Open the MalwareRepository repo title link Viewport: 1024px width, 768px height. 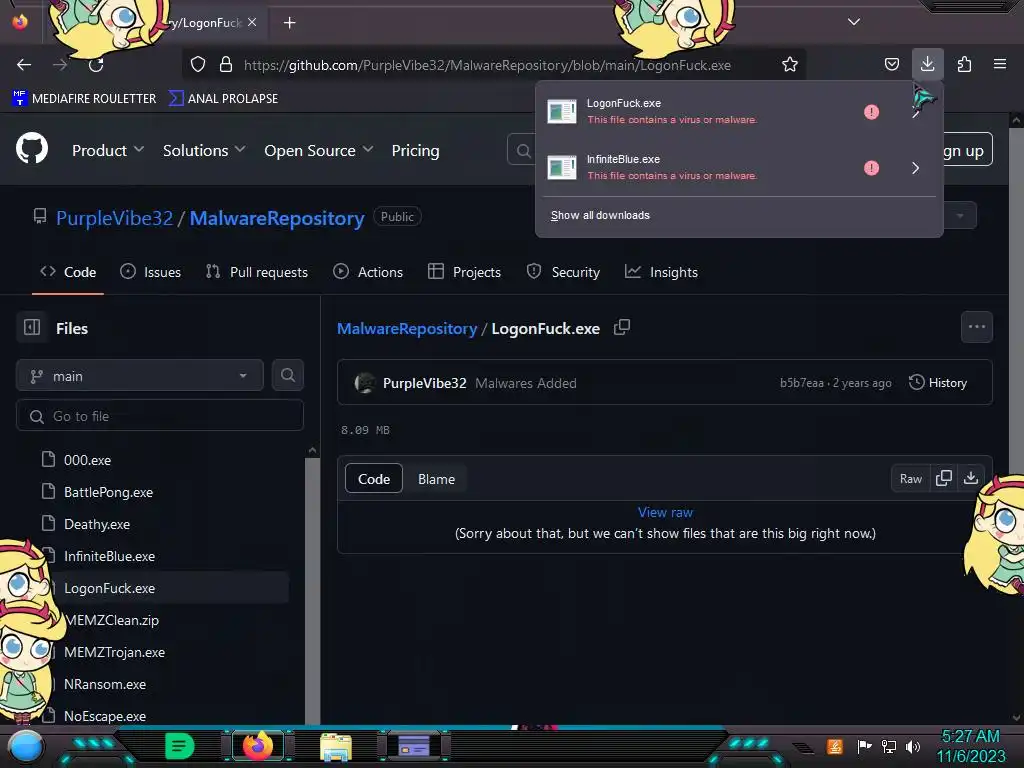coord(277,217)
